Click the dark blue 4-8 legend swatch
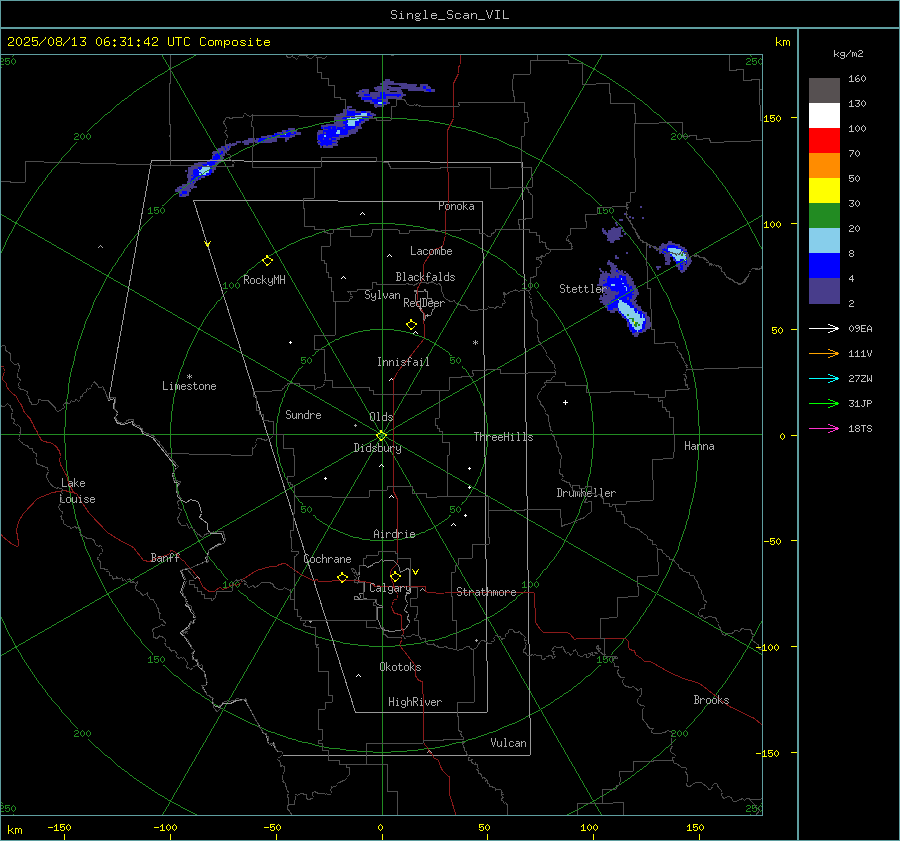 pos(824,266)
